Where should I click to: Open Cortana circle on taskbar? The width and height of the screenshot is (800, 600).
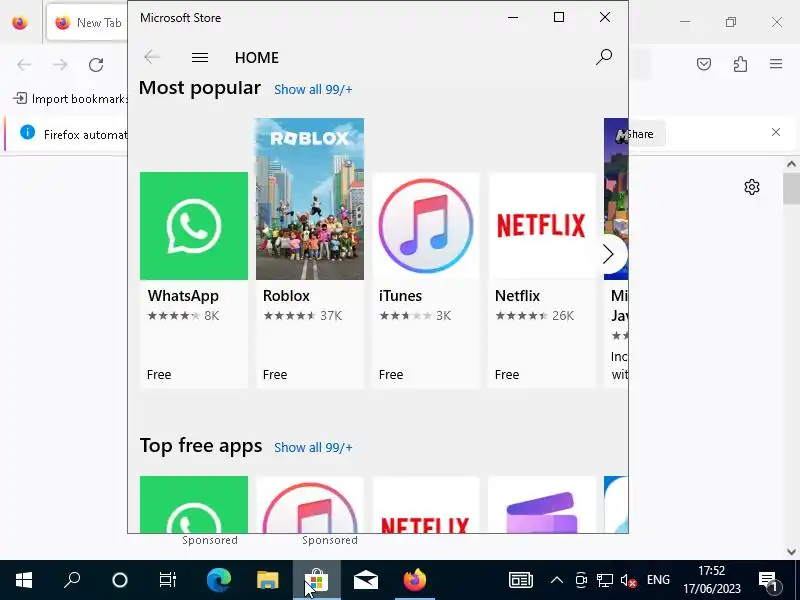(120, 580)
